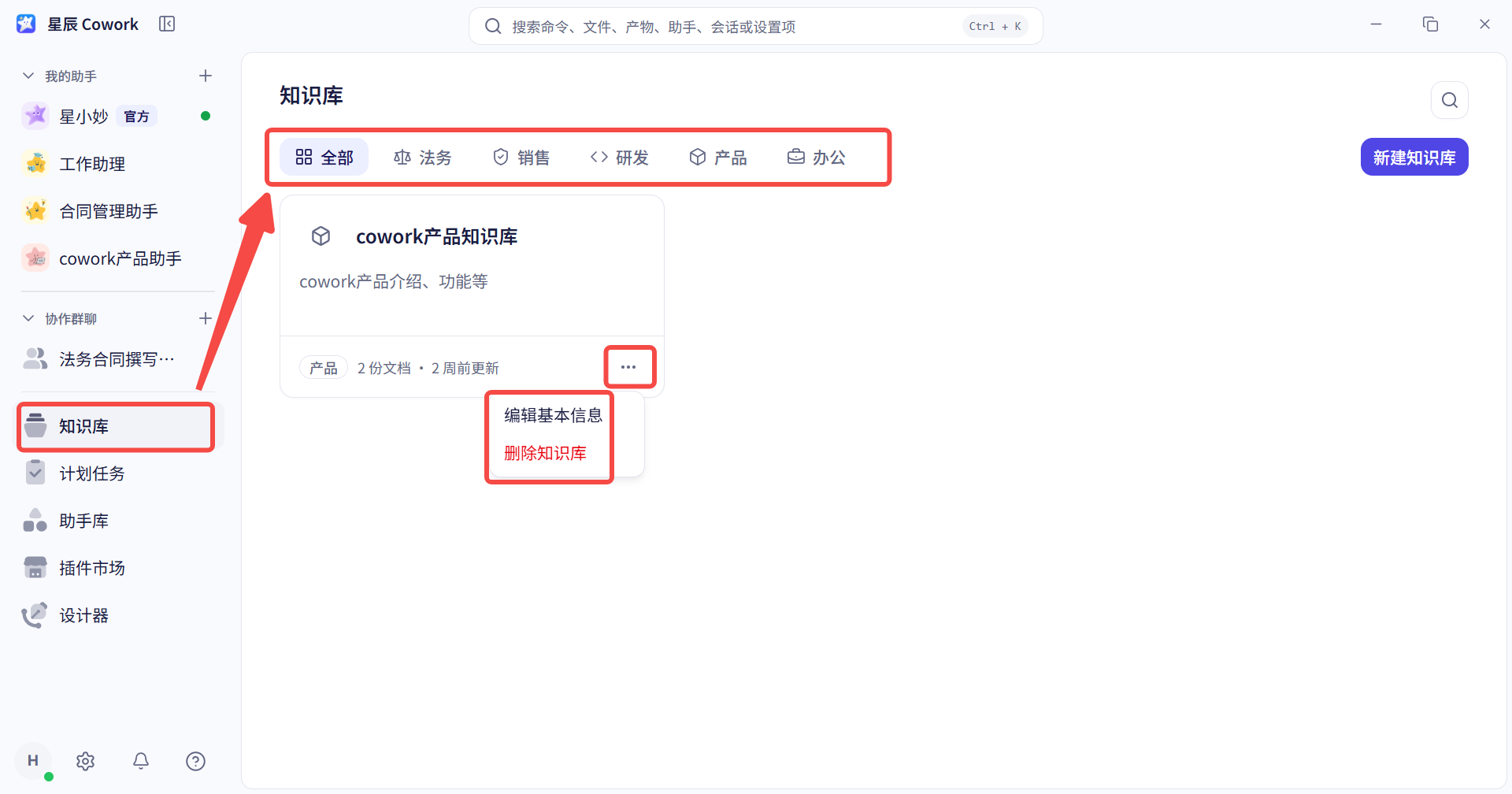Open settings via gear icon
This screenshot has width=1512, height=794.
click(86, 761)
